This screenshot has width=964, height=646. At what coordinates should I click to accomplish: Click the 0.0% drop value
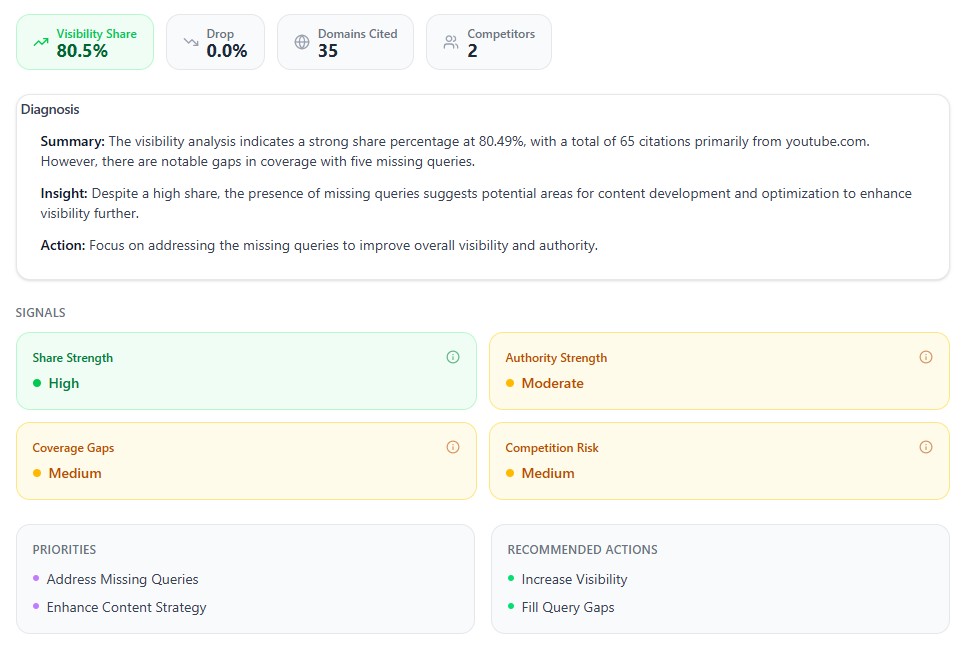coord(227,51)
